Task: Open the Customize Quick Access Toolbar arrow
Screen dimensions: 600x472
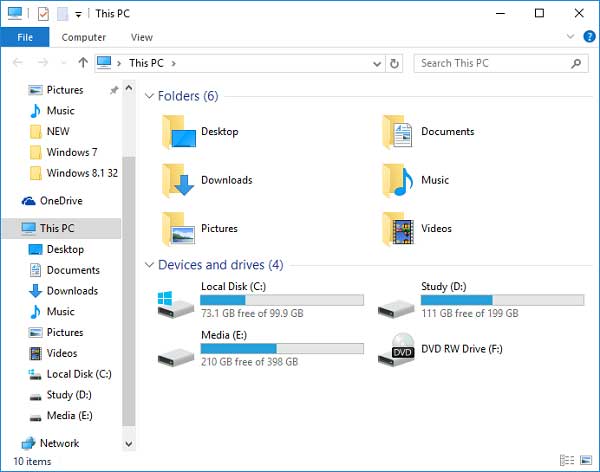Action: point(78,15)
